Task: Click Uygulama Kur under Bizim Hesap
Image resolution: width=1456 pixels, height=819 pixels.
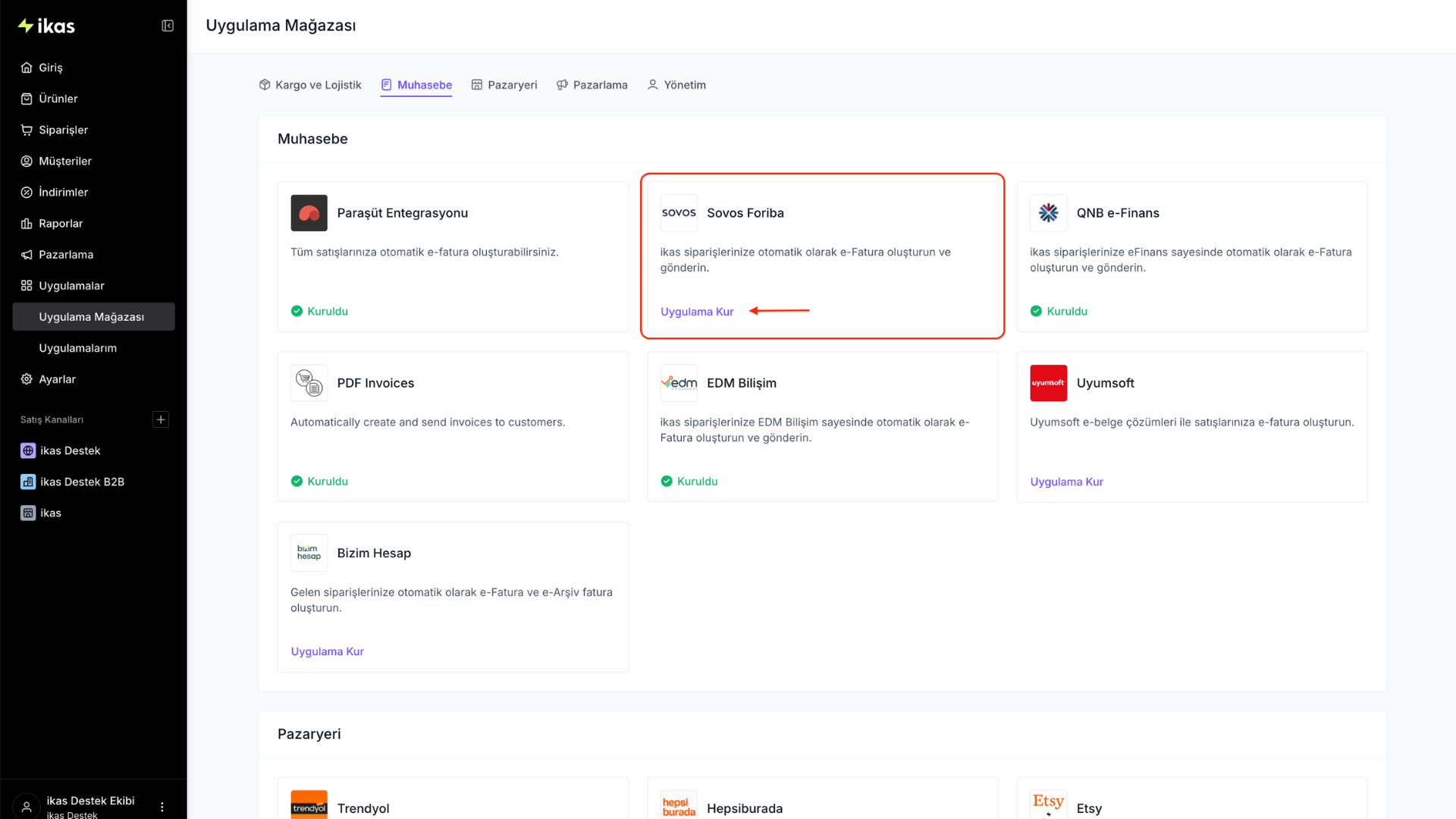Action: [327, 651]
